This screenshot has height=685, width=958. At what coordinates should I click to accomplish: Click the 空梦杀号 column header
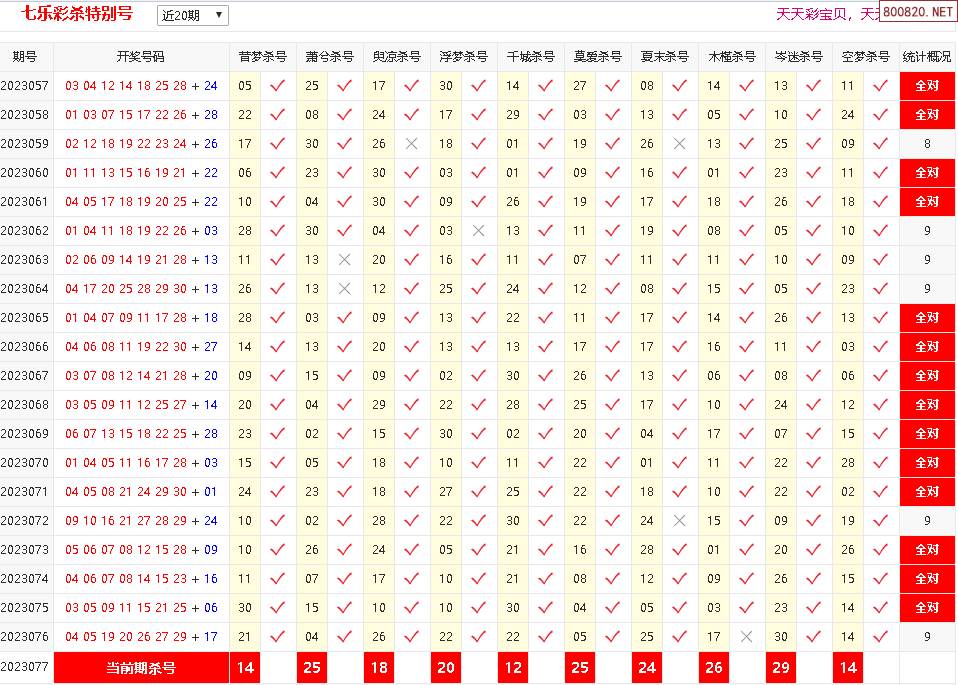pyautogui.click(x=866, y=57)
